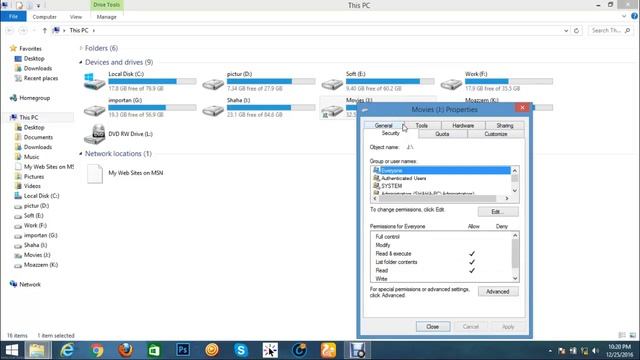
Task: Open address bar history dropdown
Action: 566,31
